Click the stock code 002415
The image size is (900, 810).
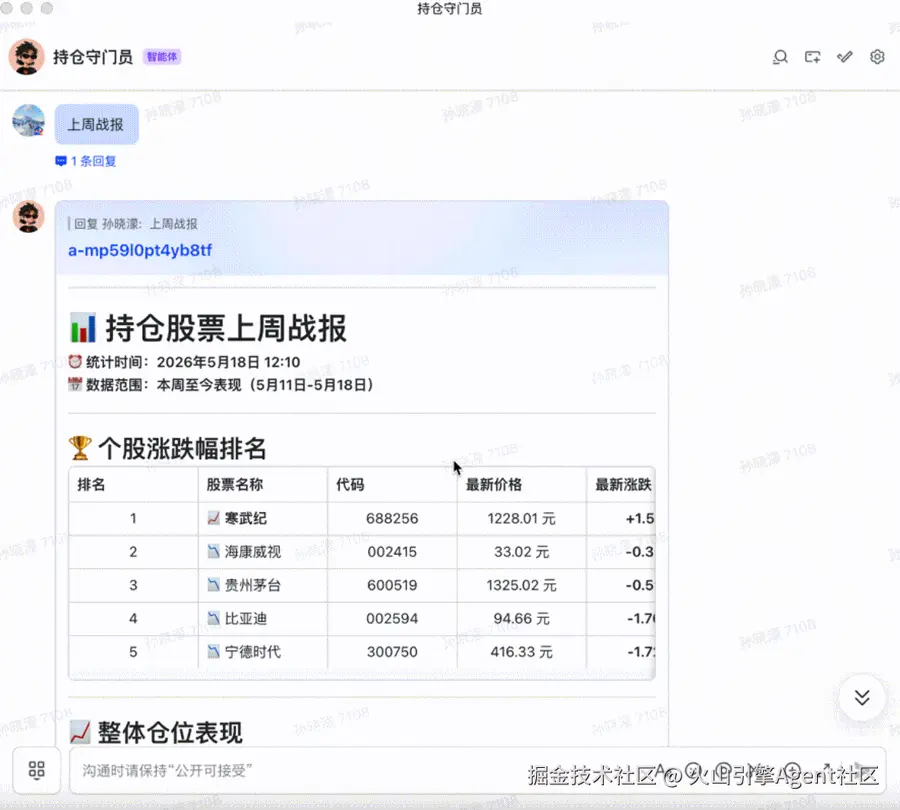click(x=392, y=552)
